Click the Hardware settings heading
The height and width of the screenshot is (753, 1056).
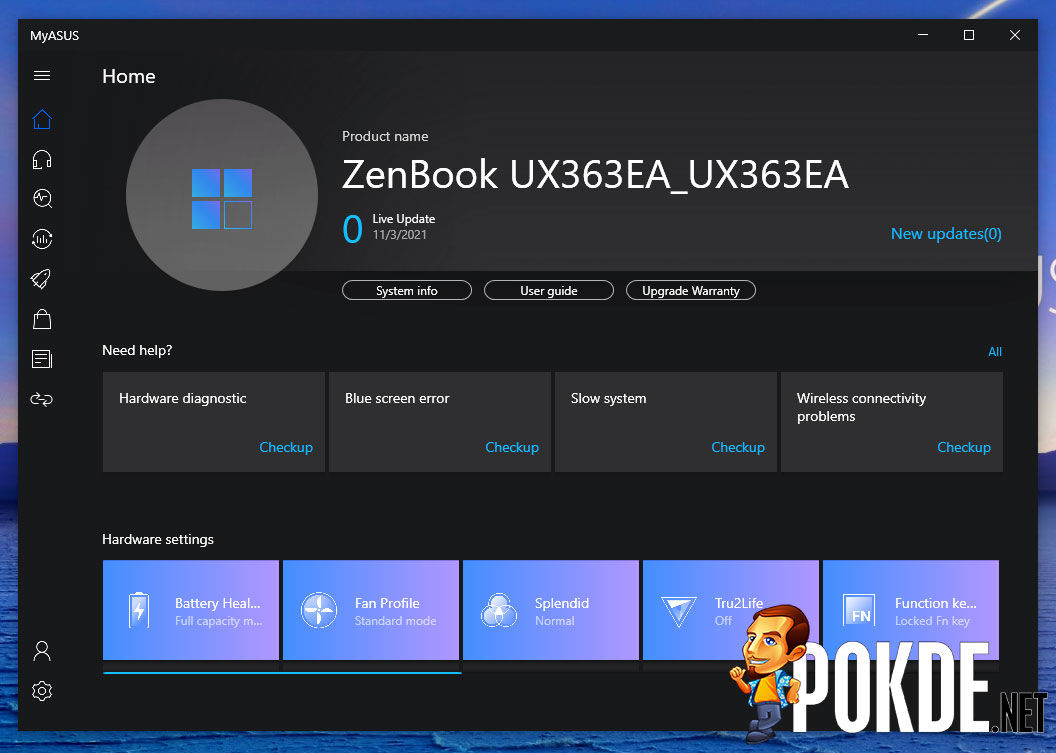[x=158, y=539]
